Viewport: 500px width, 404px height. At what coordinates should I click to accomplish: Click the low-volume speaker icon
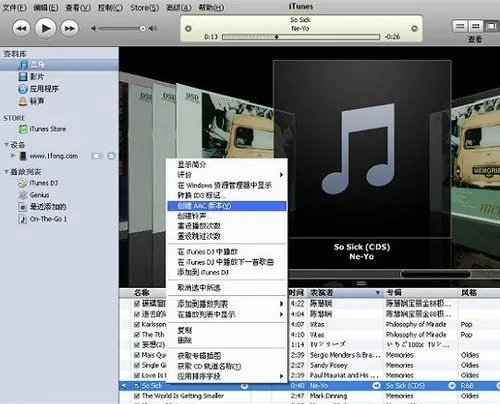[x=94, y=29]
